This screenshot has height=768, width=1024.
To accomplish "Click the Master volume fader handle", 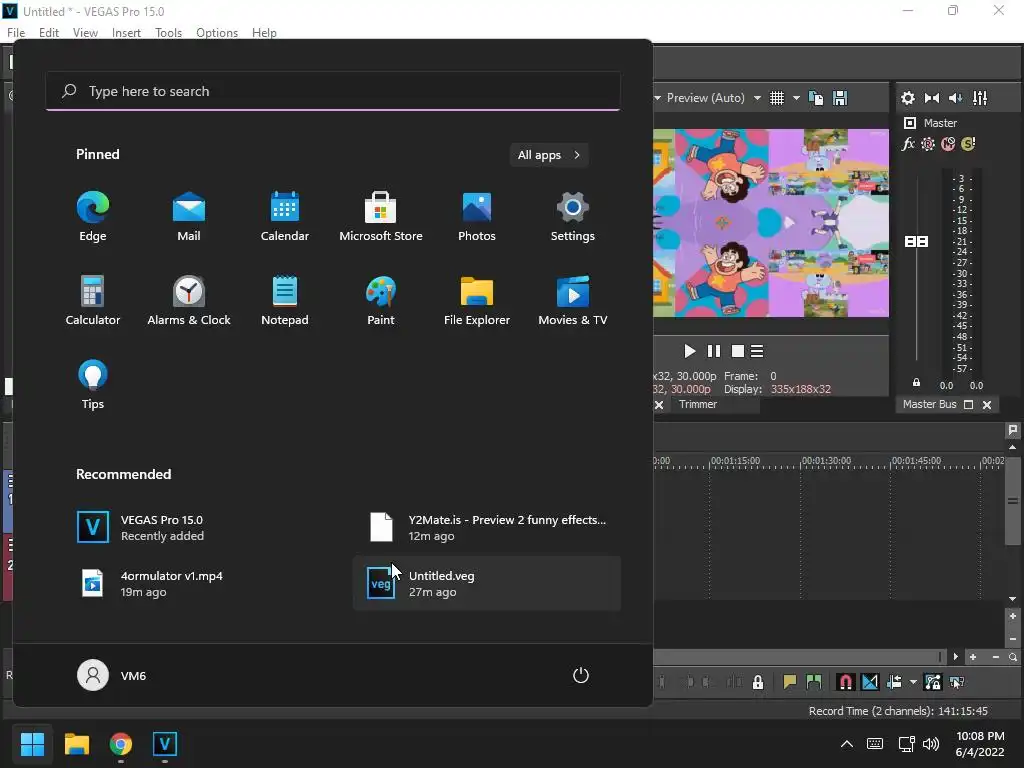I will pyautogui.click(x=916, y=242).
